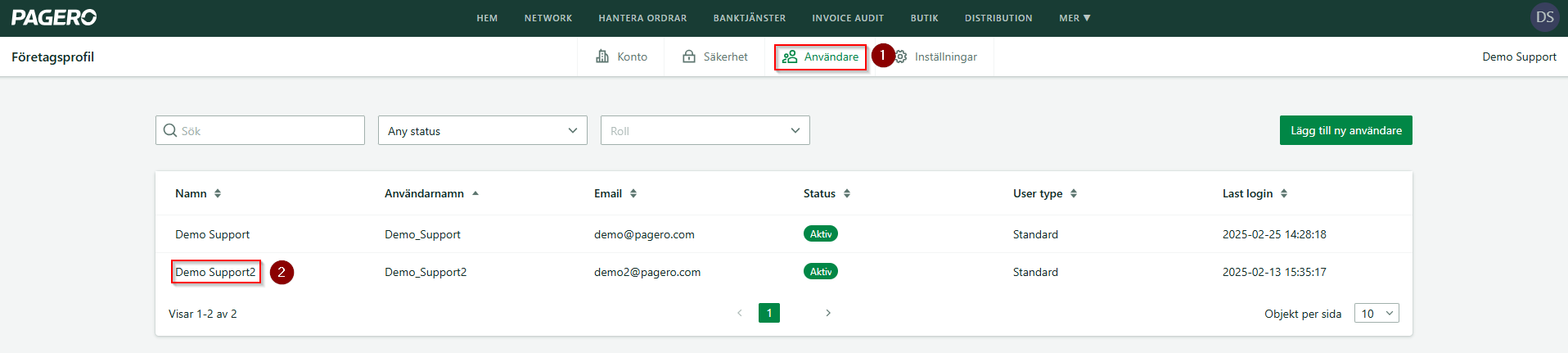Sort by Last login column arrows
Viewport: 1568px width, 353px height.
click(x=1284, y=193)
